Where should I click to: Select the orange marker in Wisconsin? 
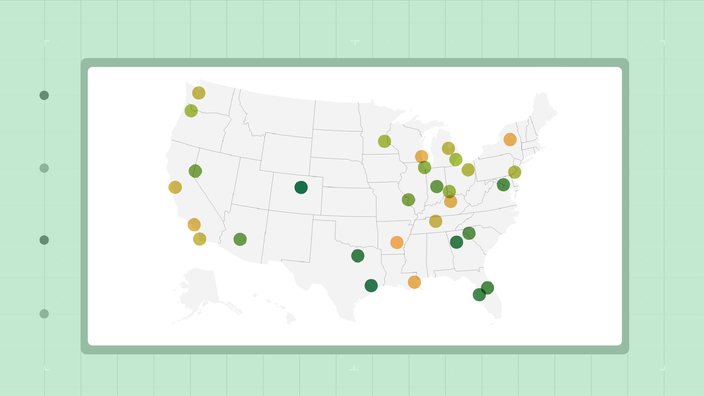[x=421, y=157]
